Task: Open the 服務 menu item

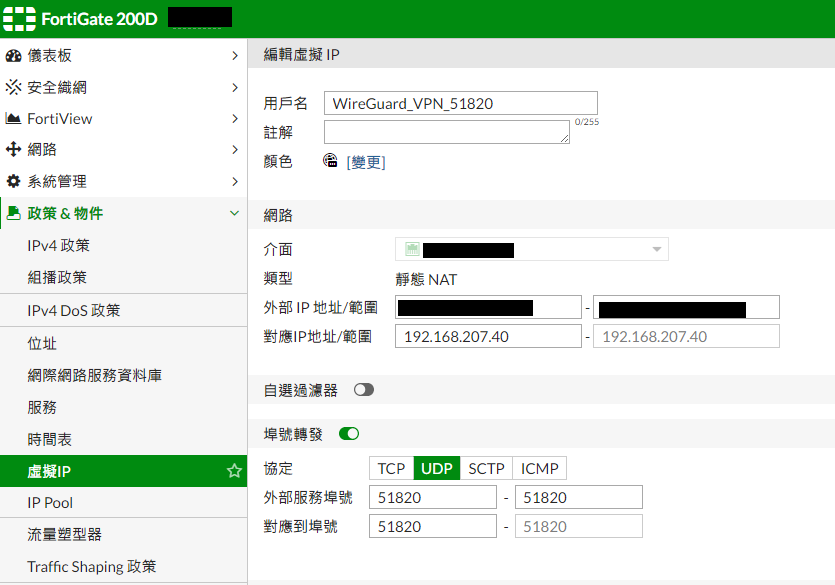Action: (124, 407)
